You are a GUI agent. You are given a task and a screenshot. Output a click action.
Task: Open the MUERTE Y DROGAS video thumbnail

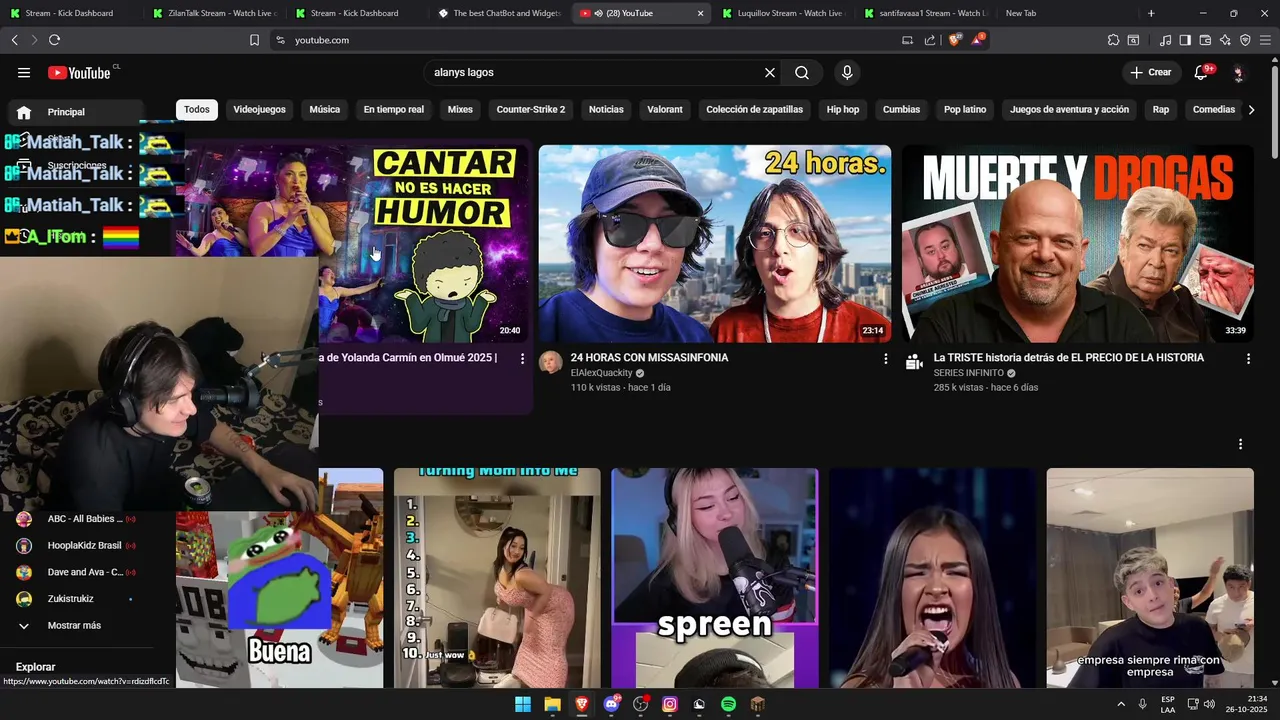1078,244
